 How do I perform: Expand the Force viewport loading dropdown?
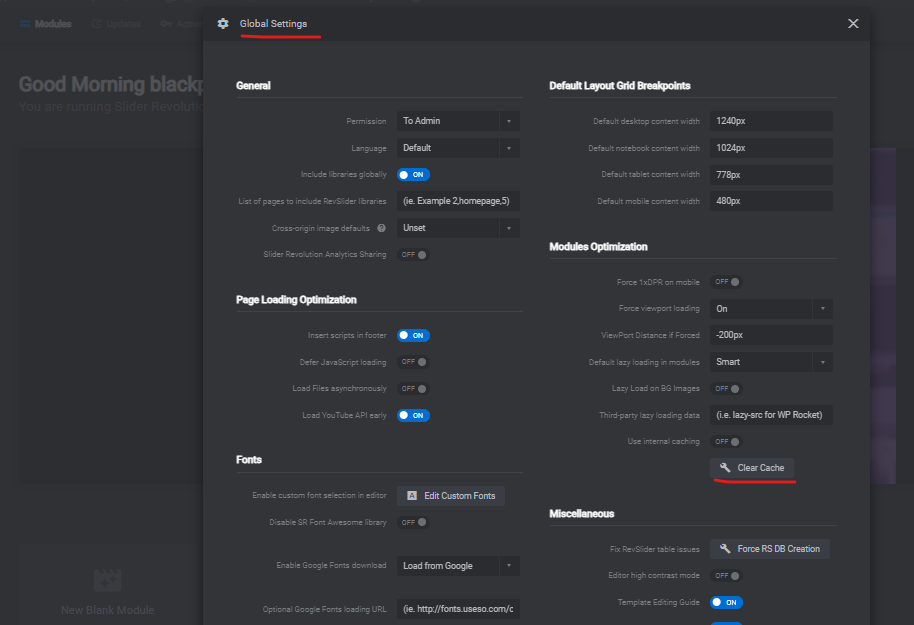pyautogui.click(x=771, y=308)
